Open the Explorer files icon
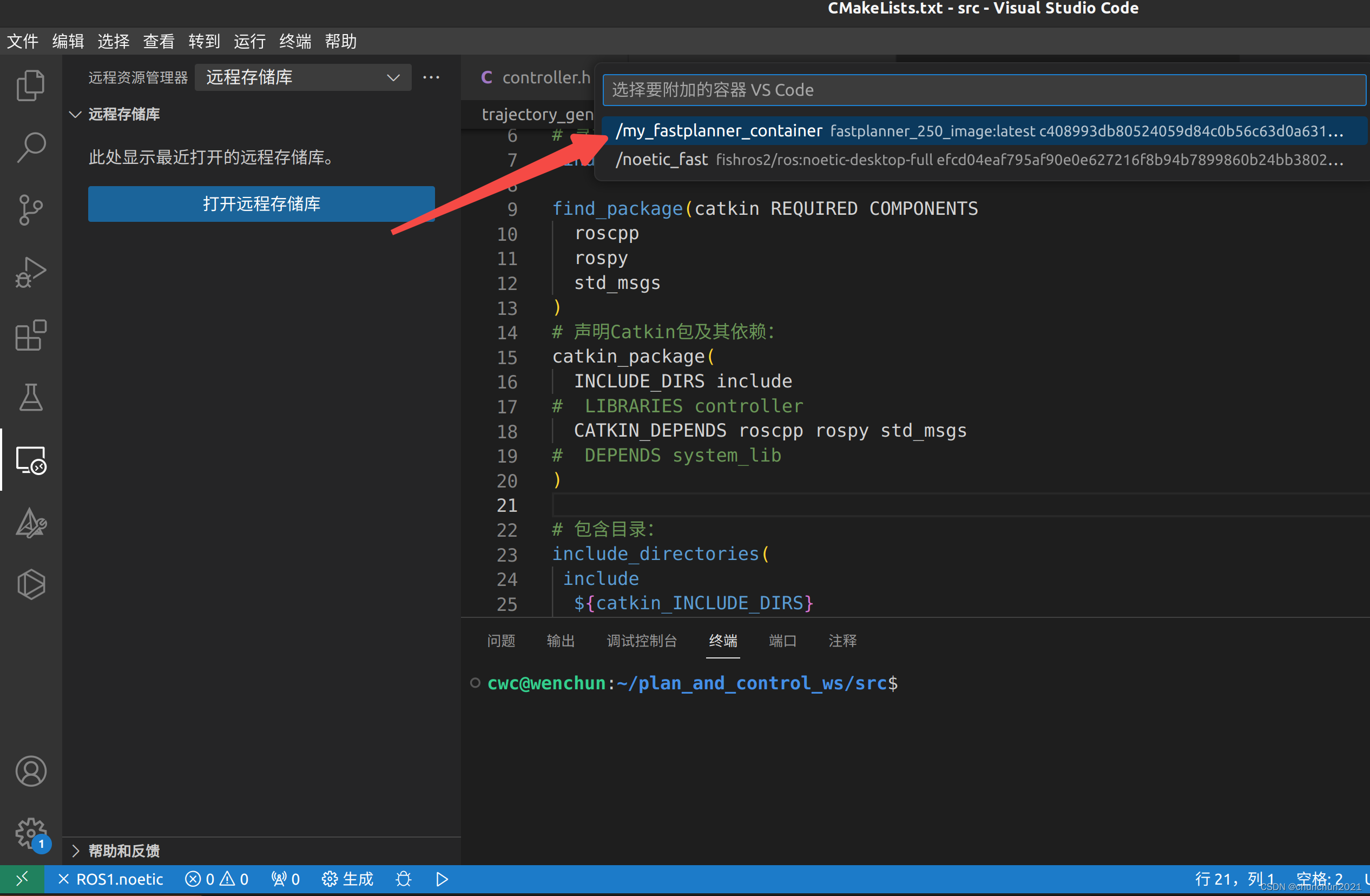Image resolution: width=1370 pixels, height=896 pixels. (30, 85)
